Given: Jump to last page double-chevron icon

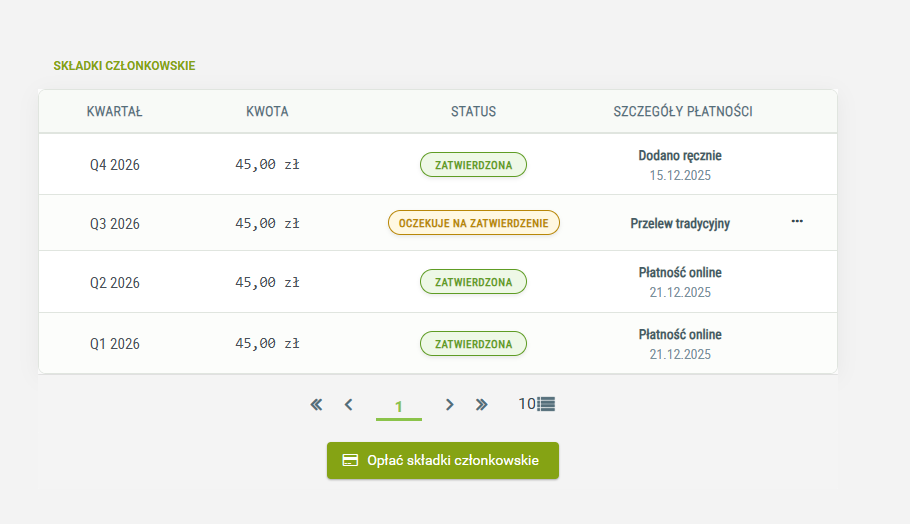Looking at the screenshot, I should pos(482,404).
